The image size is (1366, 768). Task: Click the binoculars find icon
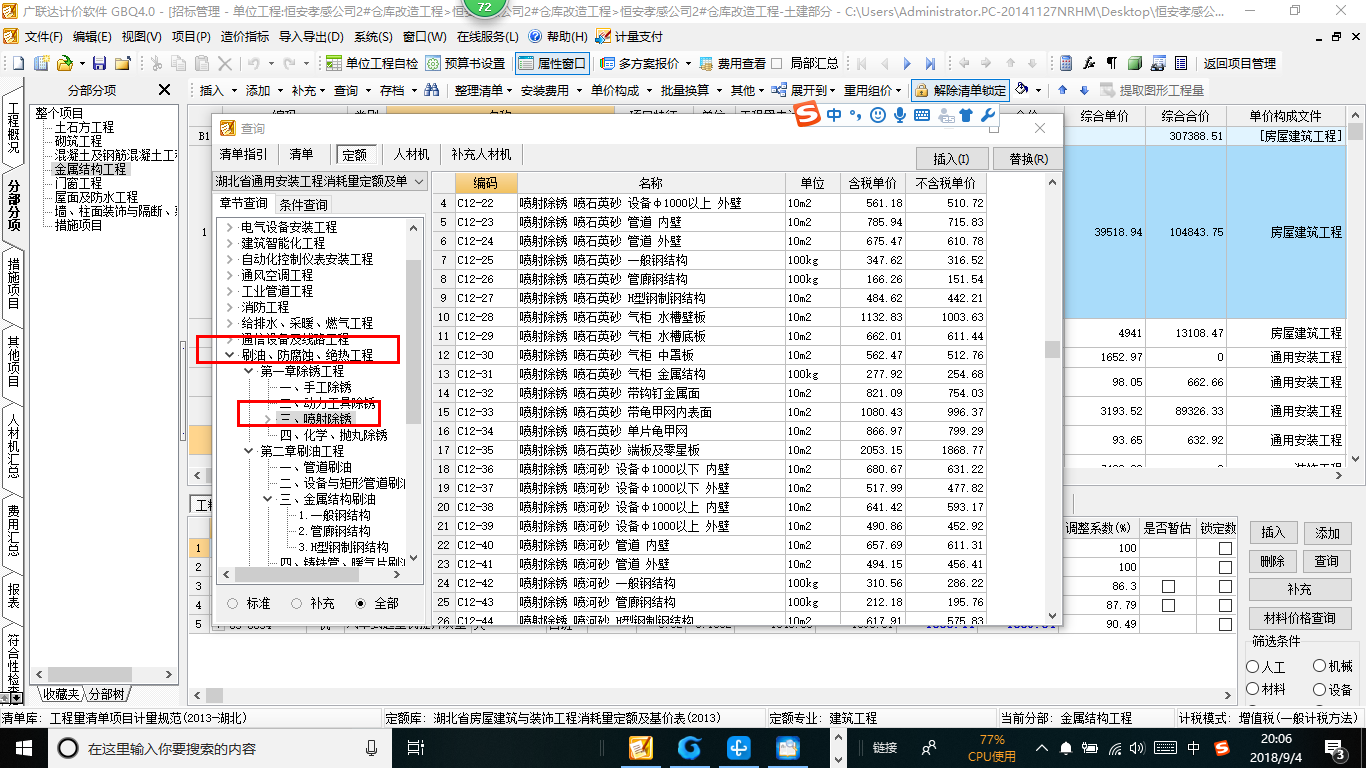click(432, 90)
